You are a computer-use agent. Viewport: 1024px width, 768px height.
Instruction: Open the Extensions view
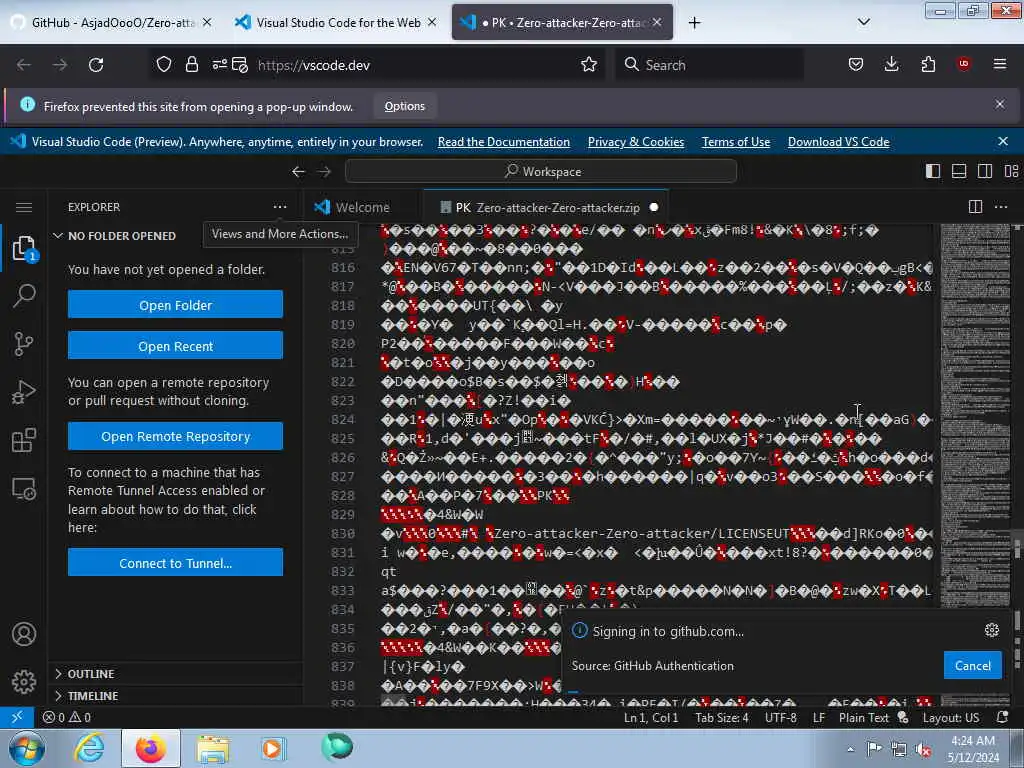pos(24,440)
